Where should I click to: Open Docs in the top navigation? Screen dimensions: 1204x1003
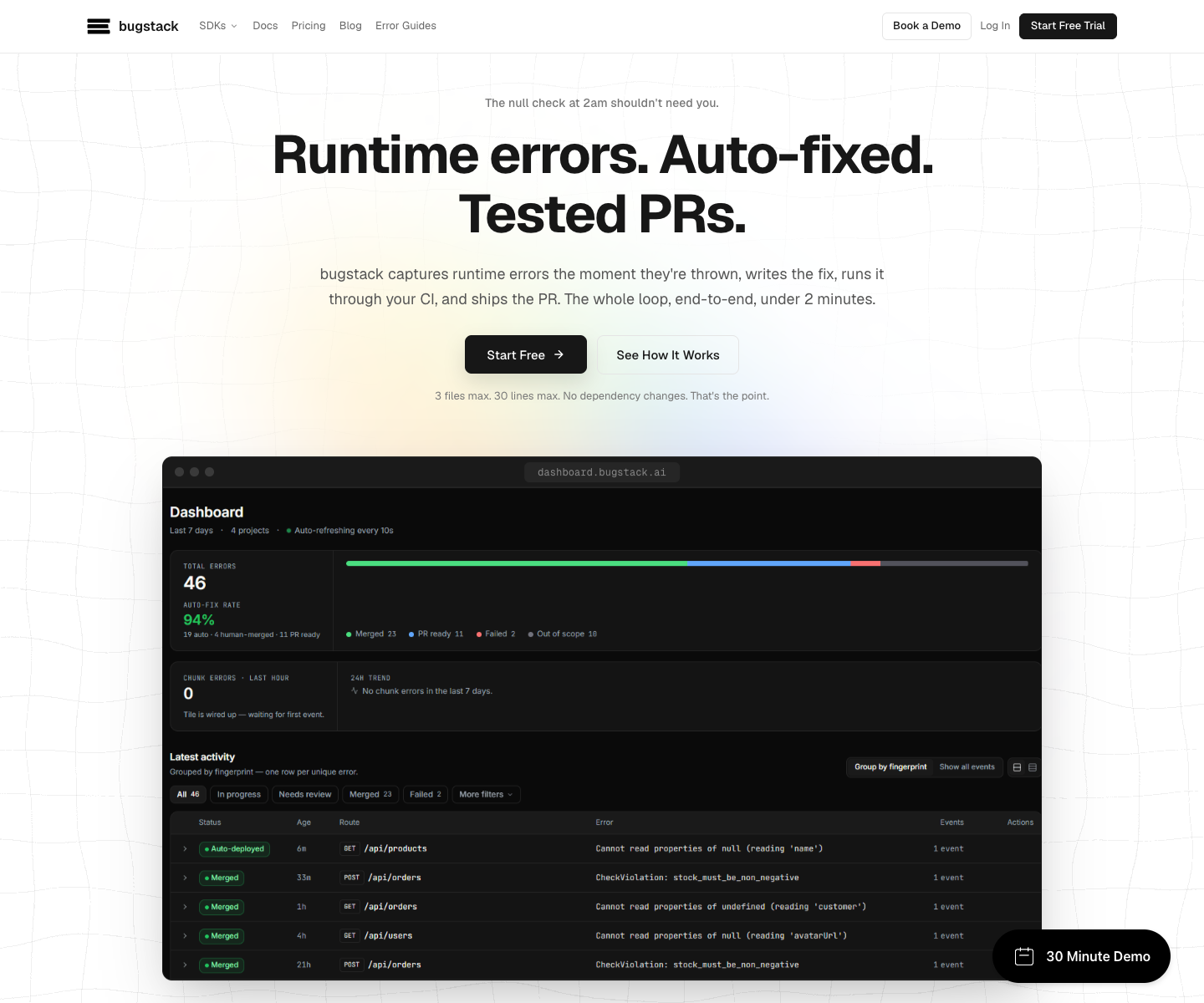coord(265,26)
